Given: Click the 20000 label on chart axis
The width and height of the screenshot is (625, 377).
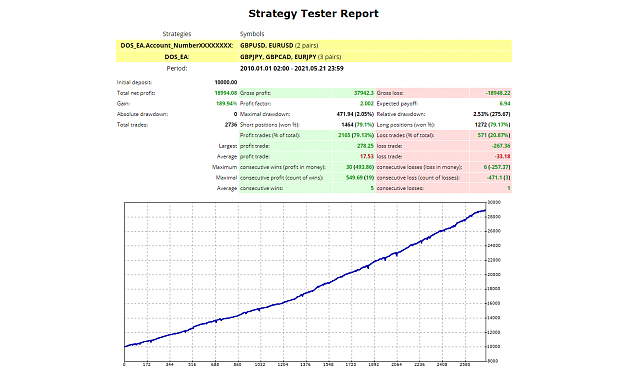Looking at the screenshot, I should 494,275.
